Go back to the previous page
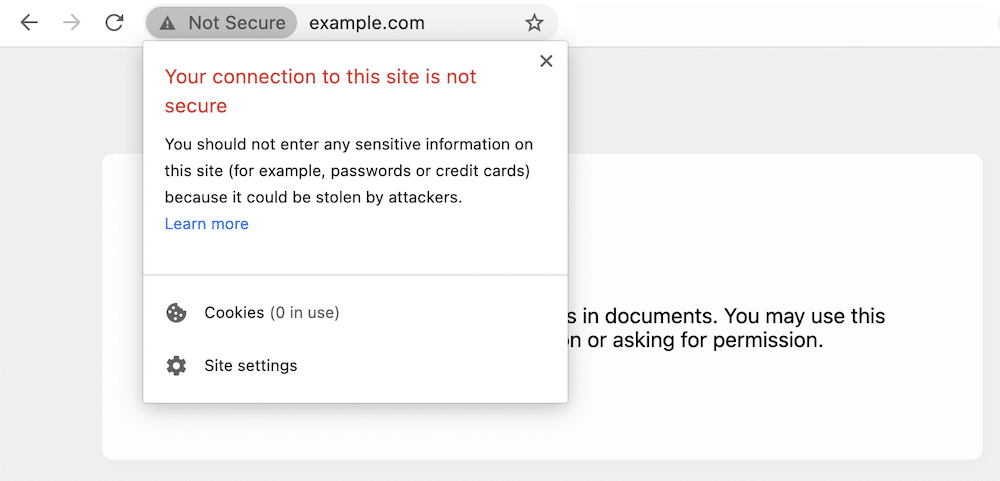The width and height of the screenshot is (1000, 481). click(x=29, y=23)
